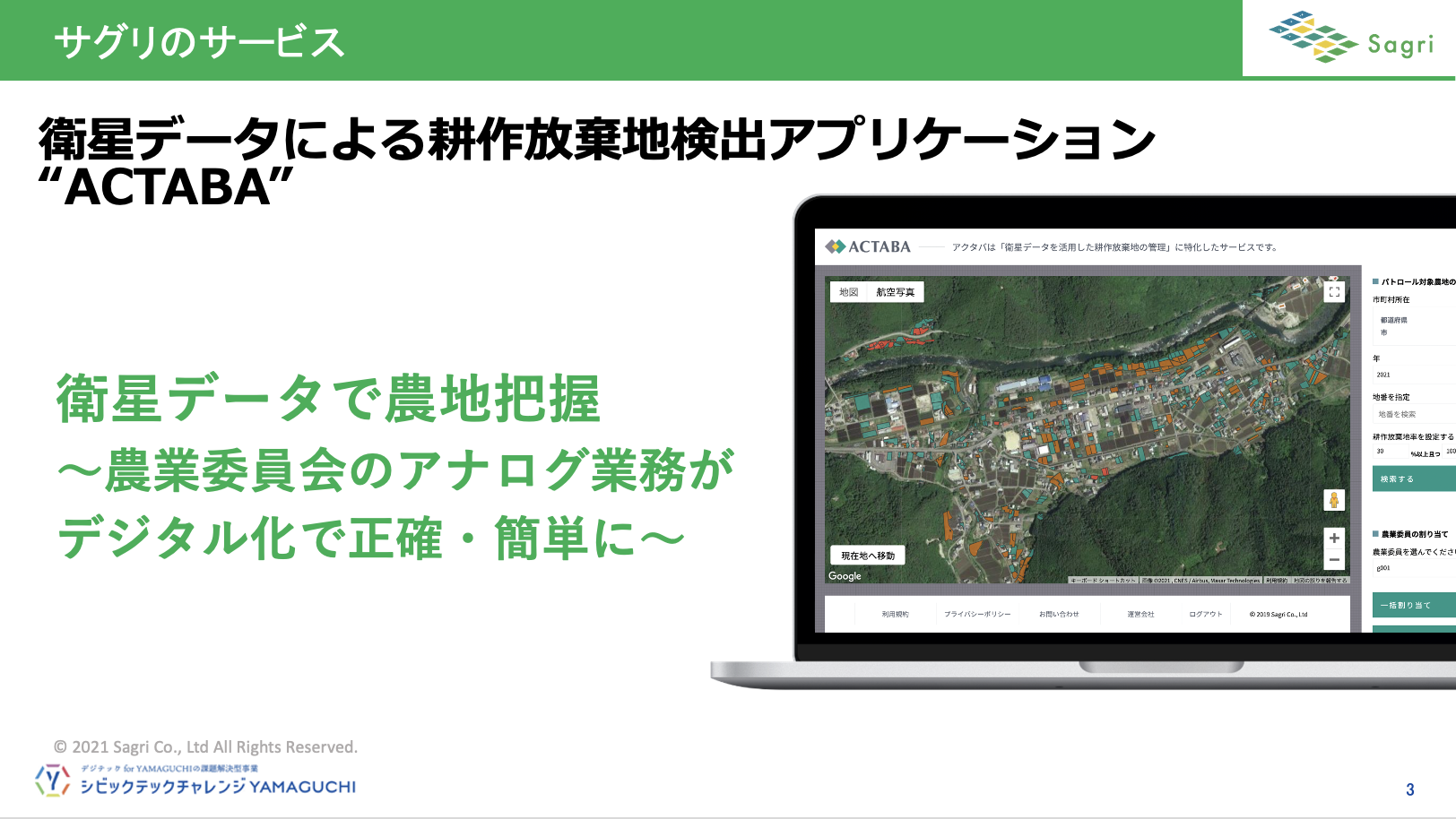Click the slide title サグリのサービス
This screenshot has width=1456, height=819.
(x=199, y=42)
